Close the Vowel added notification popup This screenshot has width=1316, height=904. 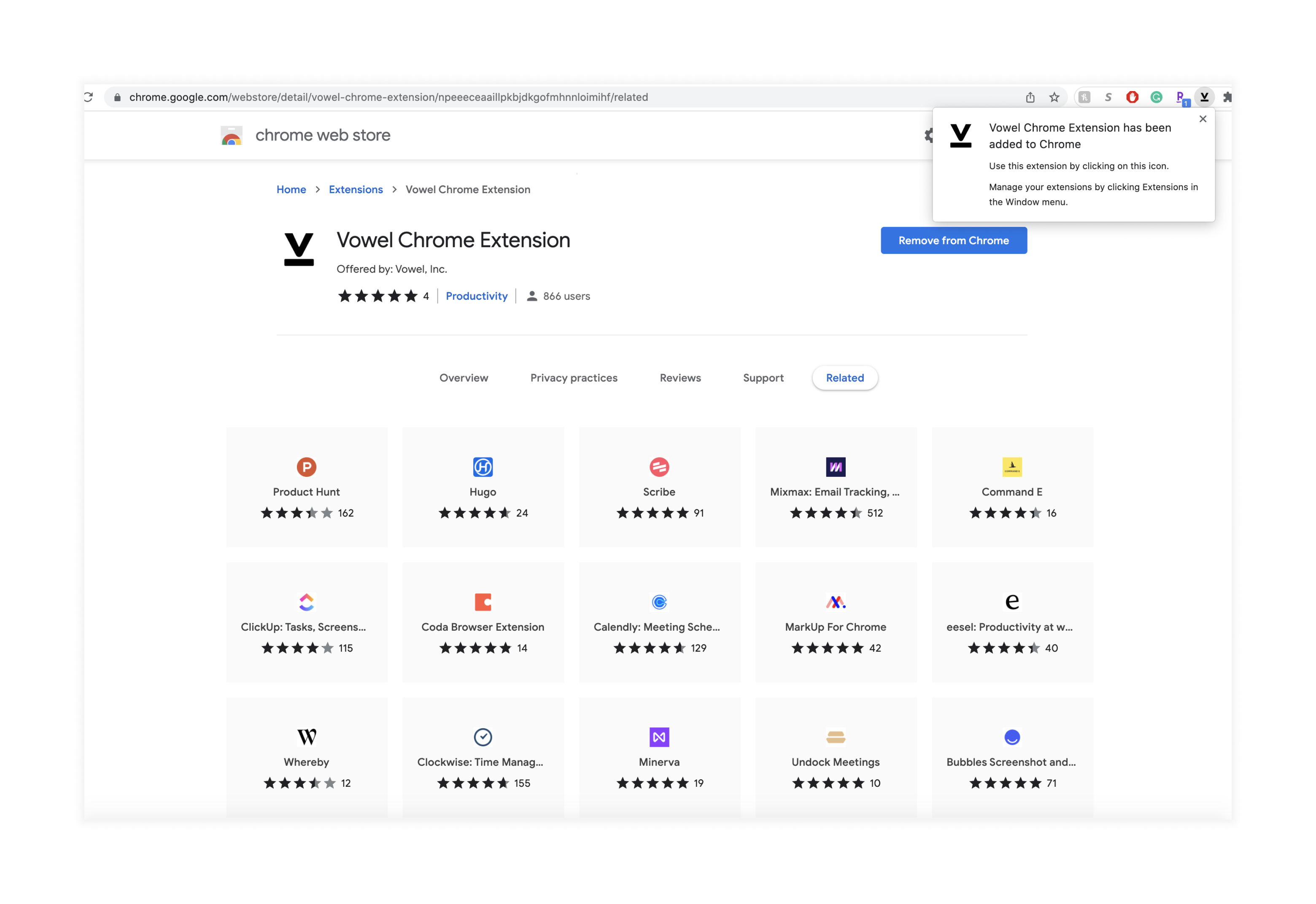[x=1203, y=119]
